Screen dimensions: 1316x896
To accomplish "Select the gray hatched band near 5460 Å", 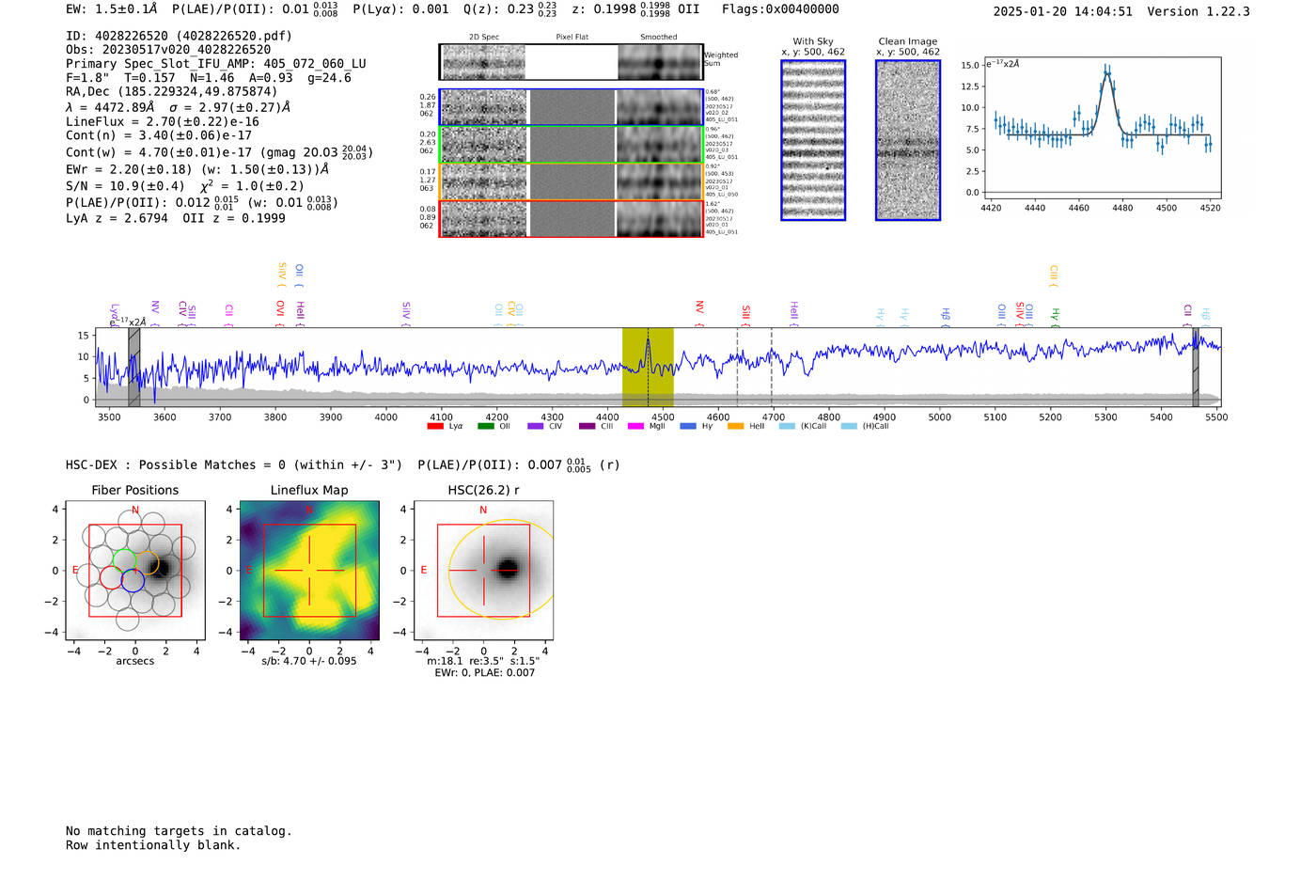I will tap(1196, 367).
